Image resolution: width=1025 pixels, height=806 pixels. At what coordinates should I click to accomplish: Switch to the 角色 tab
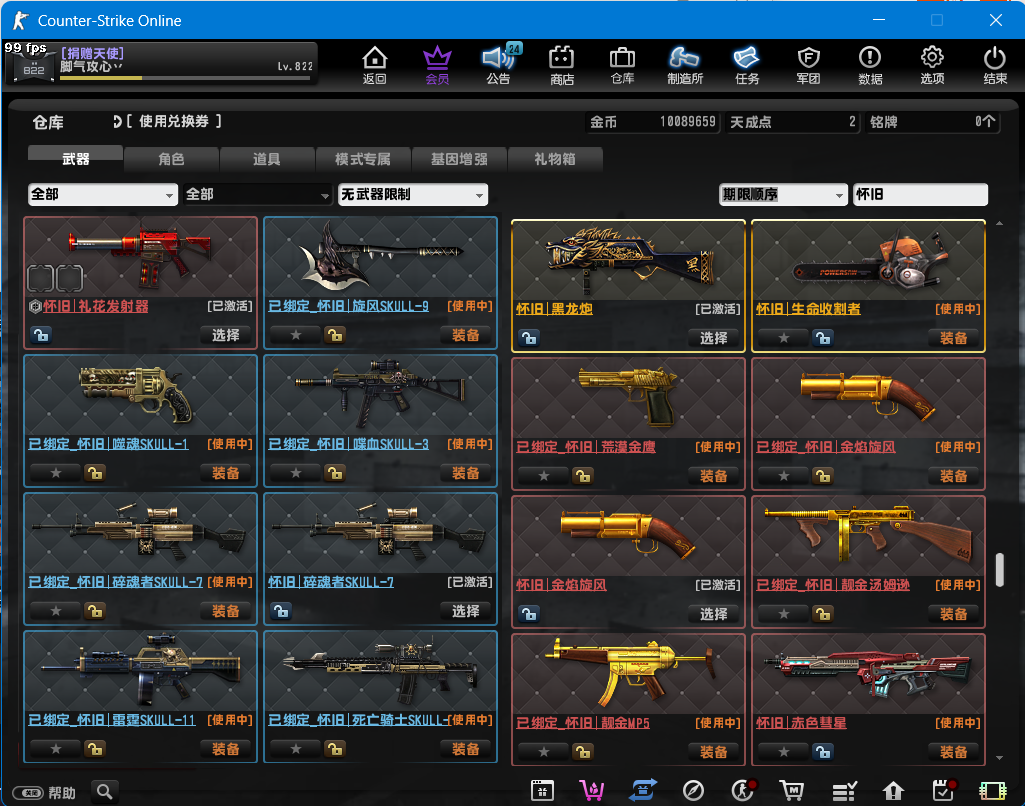171,159
